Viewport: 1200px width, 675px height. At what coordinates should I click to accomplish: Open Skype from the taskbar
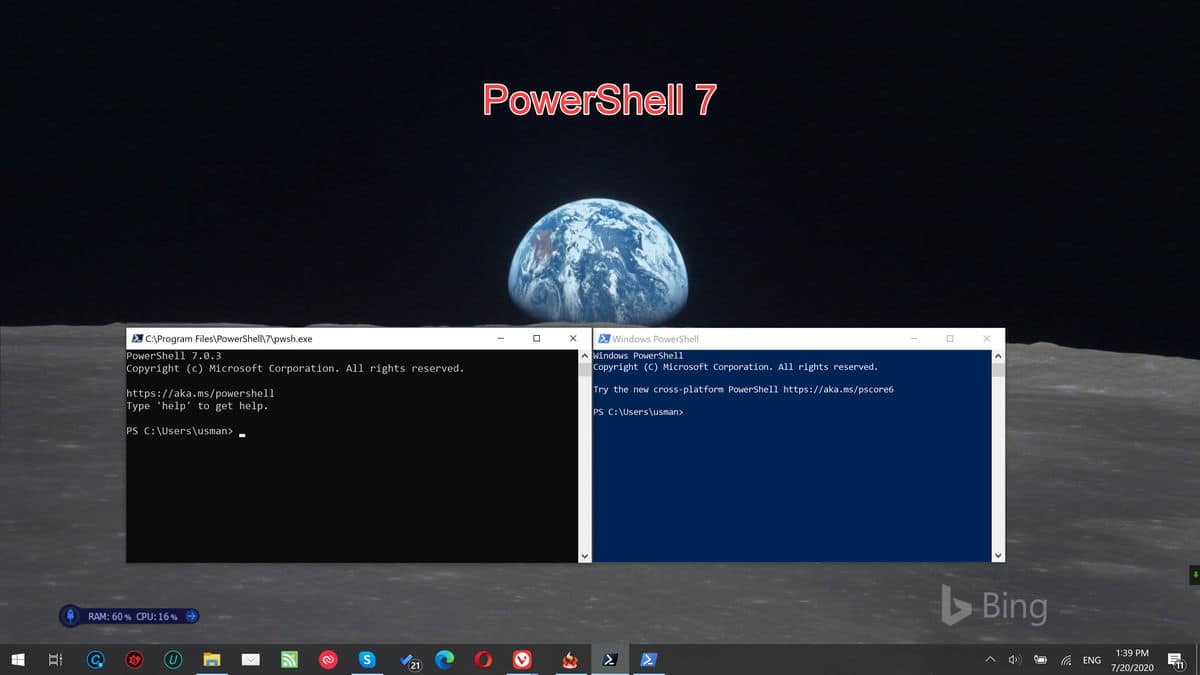click(x=367, y=660)
